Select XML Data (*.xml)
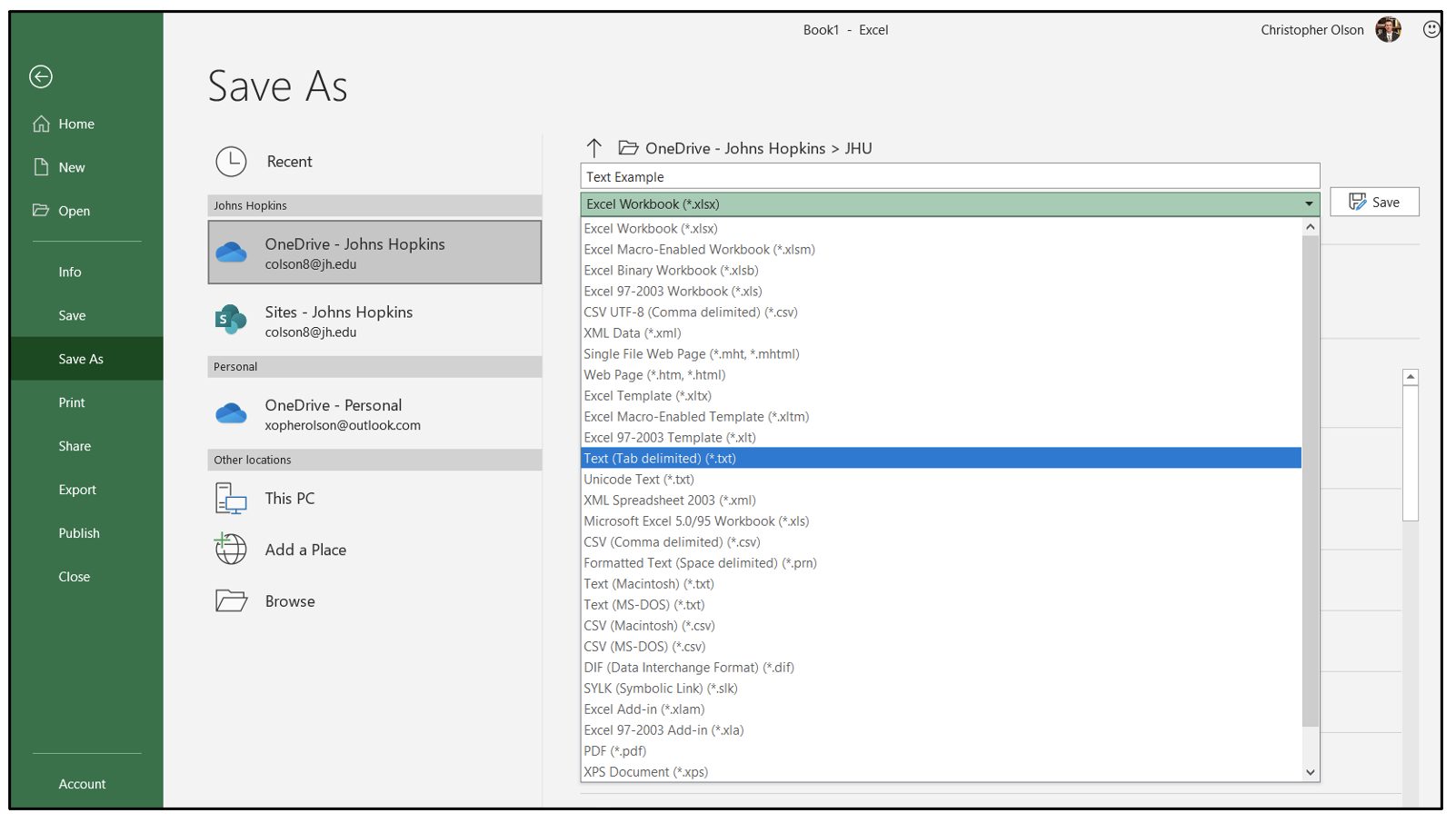 (941, 332)
